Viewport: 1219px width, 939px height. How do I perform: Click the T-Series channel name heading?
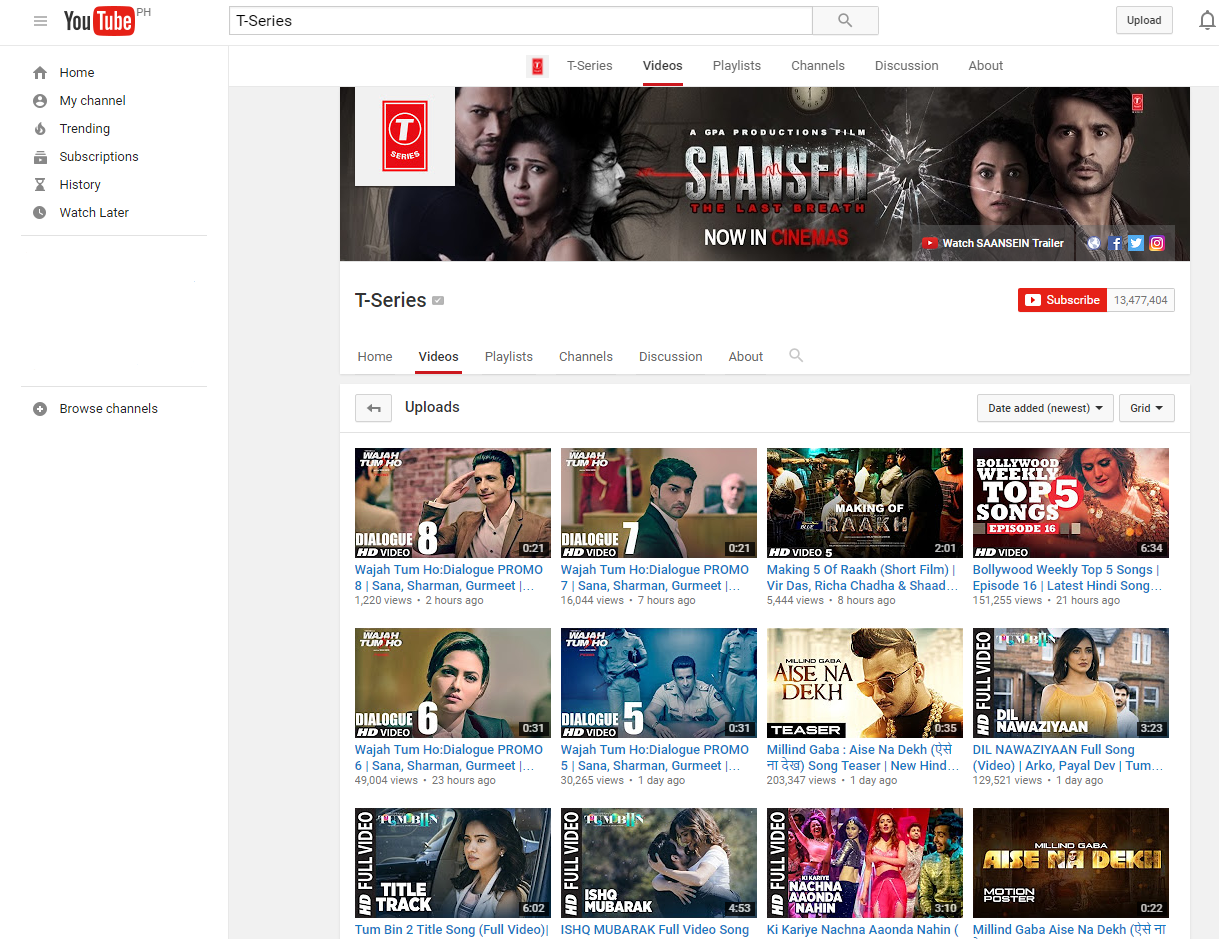point(391,300)
